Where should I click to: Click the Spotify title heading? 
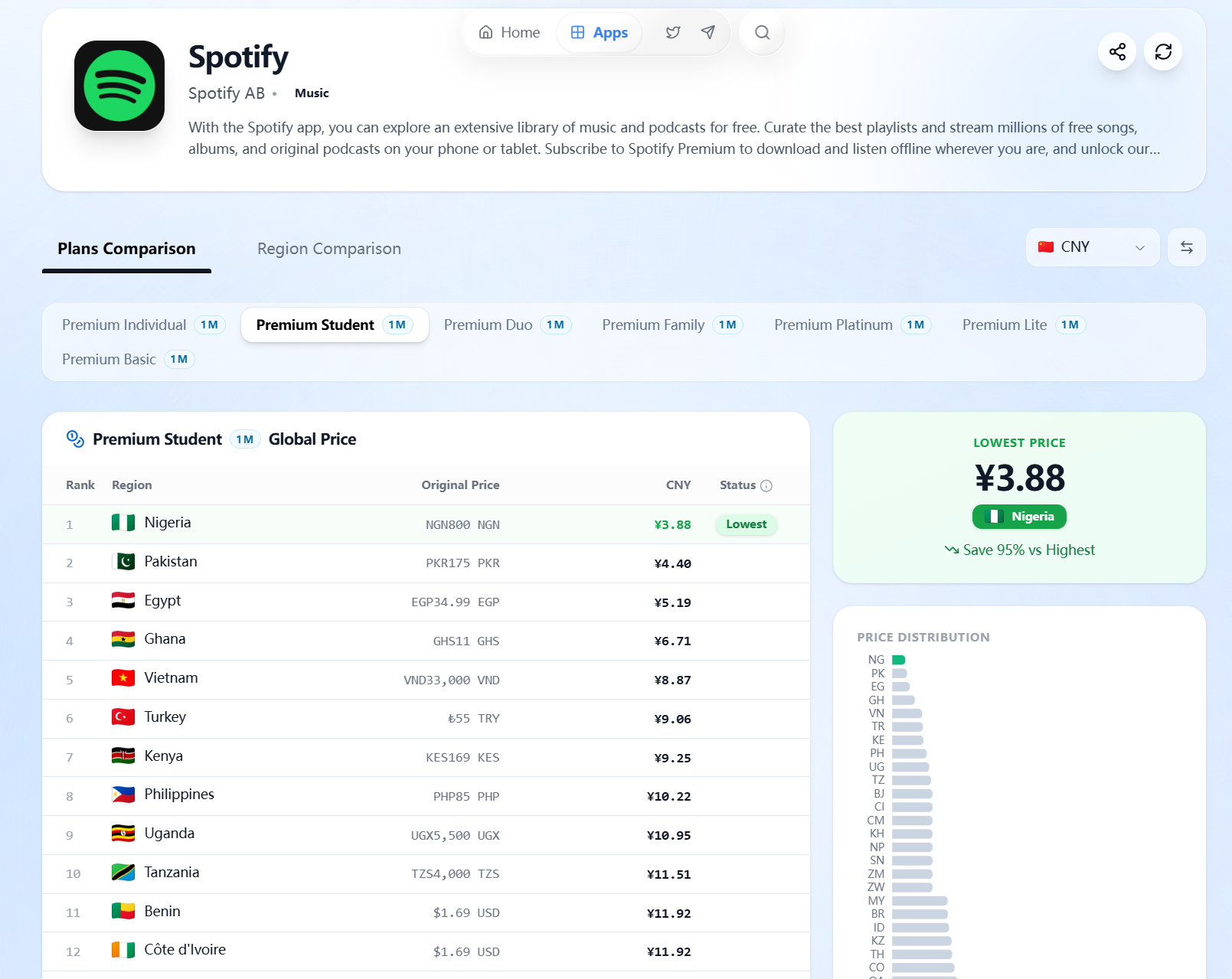238,57
